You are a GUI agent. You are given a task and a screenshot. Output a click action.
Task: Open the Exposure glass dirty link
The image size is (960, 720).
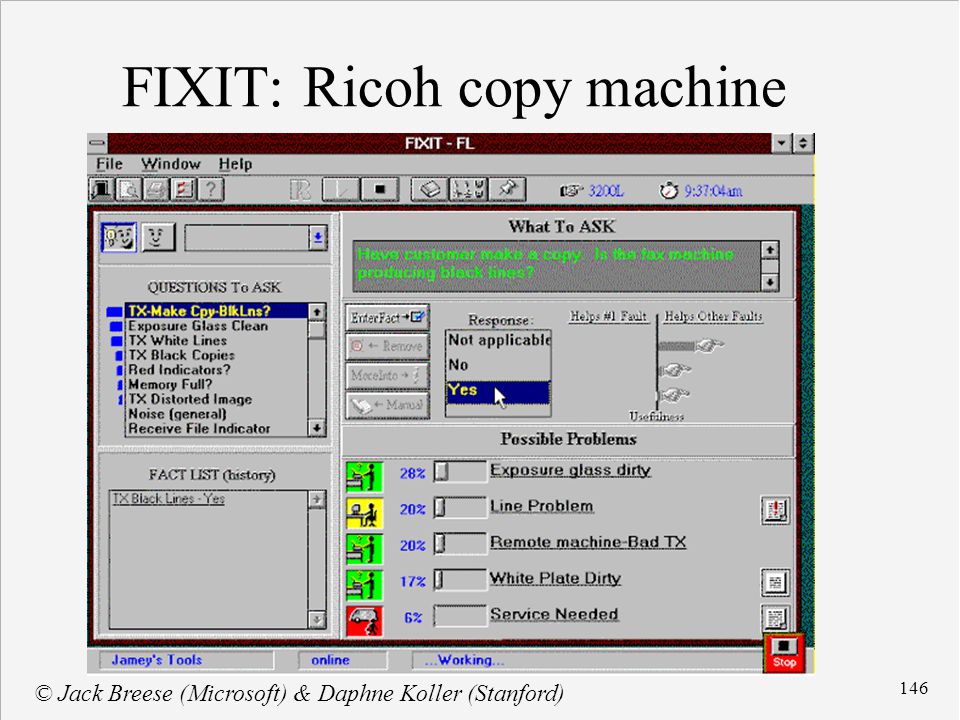(570, 470)
